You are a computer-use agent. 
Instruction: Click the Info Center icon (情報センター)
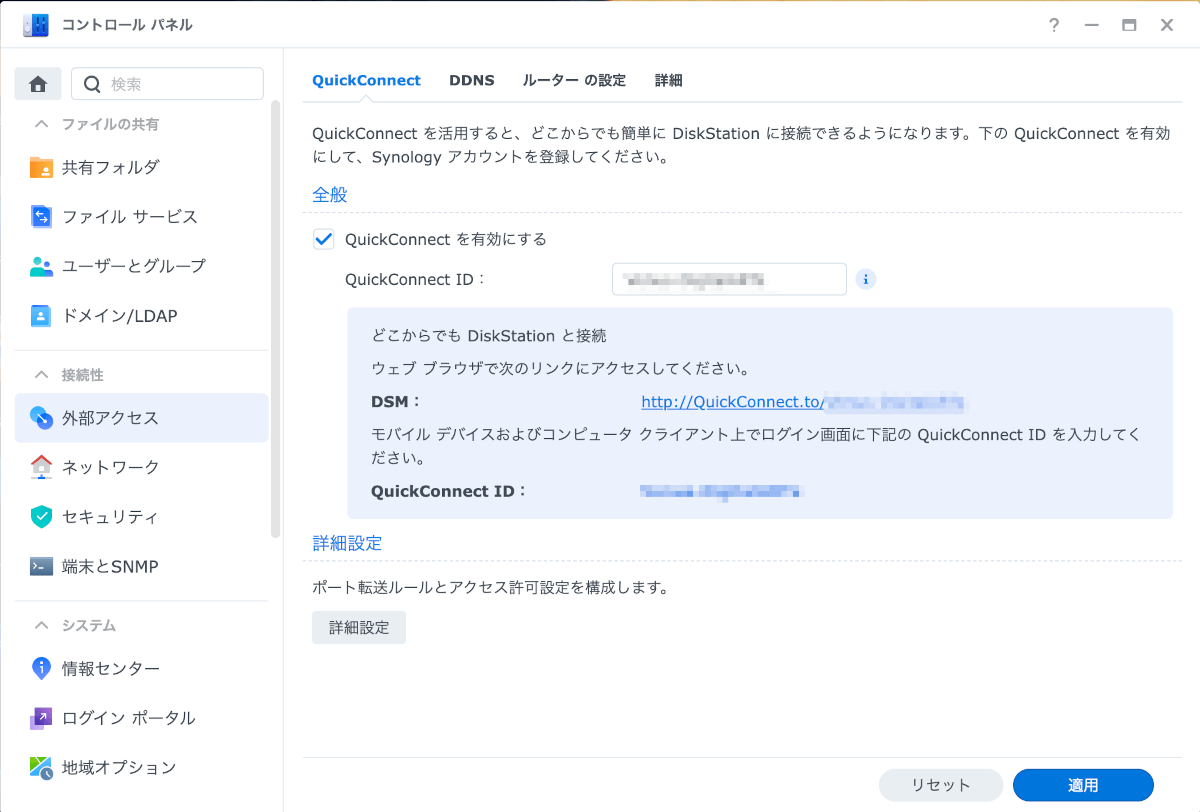click(x=41, y=668)
